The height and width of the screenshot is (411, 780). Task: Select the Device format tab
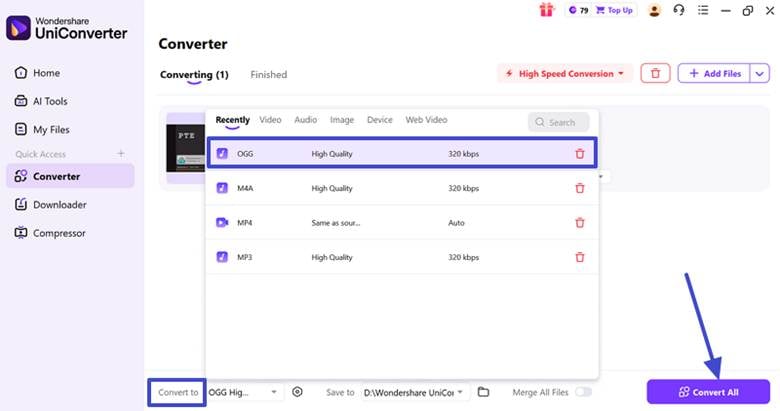pyautogui.click(x=380, y=120)
